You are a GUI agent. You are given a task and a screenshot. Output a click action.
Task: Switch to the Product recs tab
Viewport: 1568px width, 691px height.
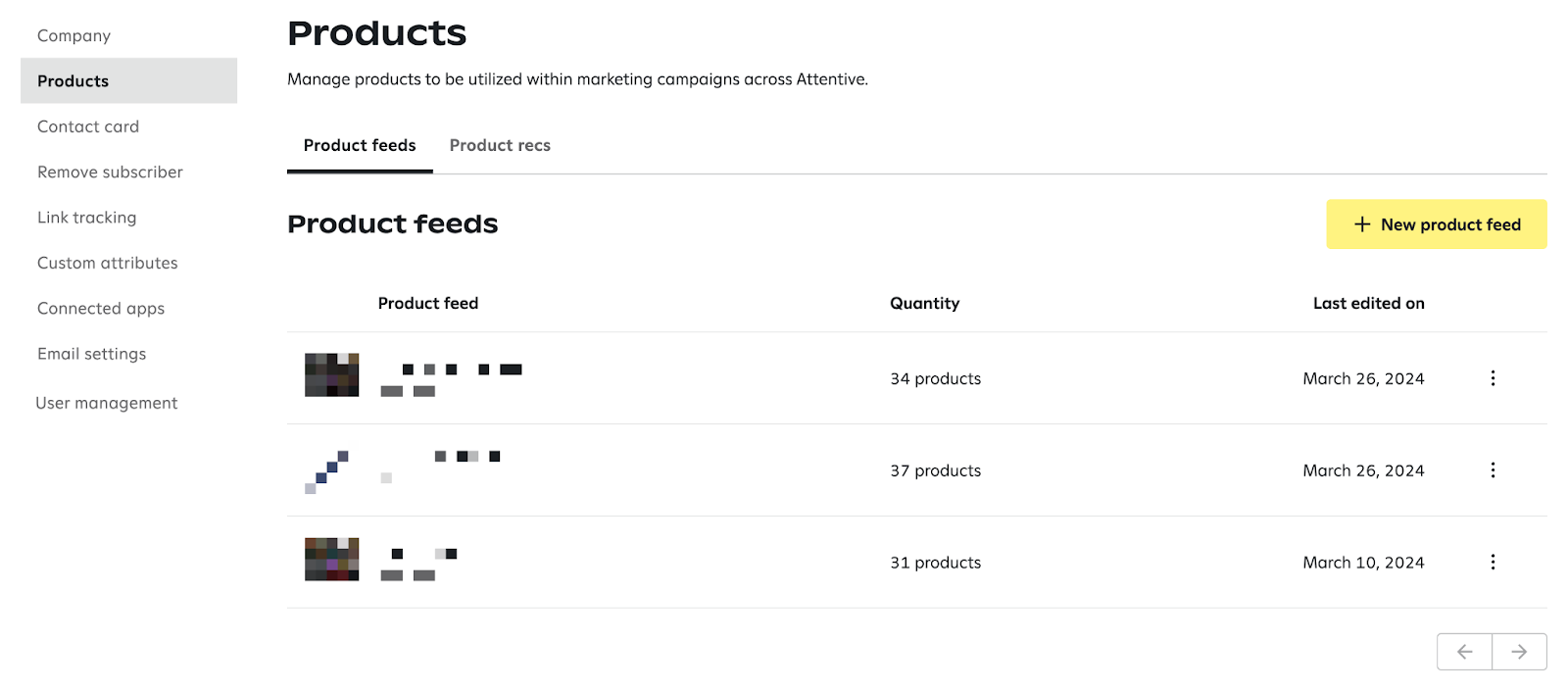500,145
